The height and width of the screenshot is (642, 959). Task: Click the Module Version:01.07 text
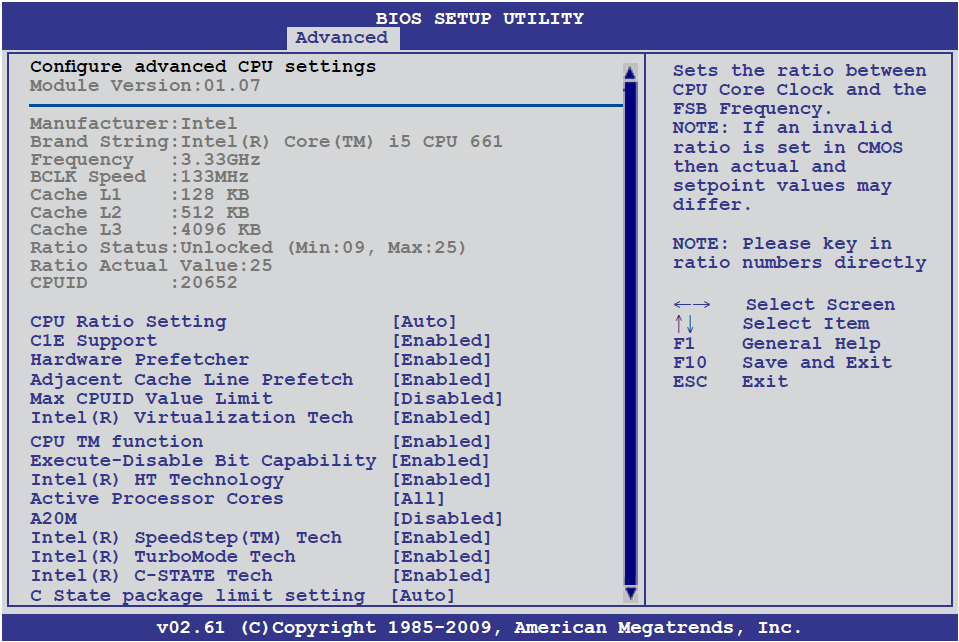pos(145,86)
